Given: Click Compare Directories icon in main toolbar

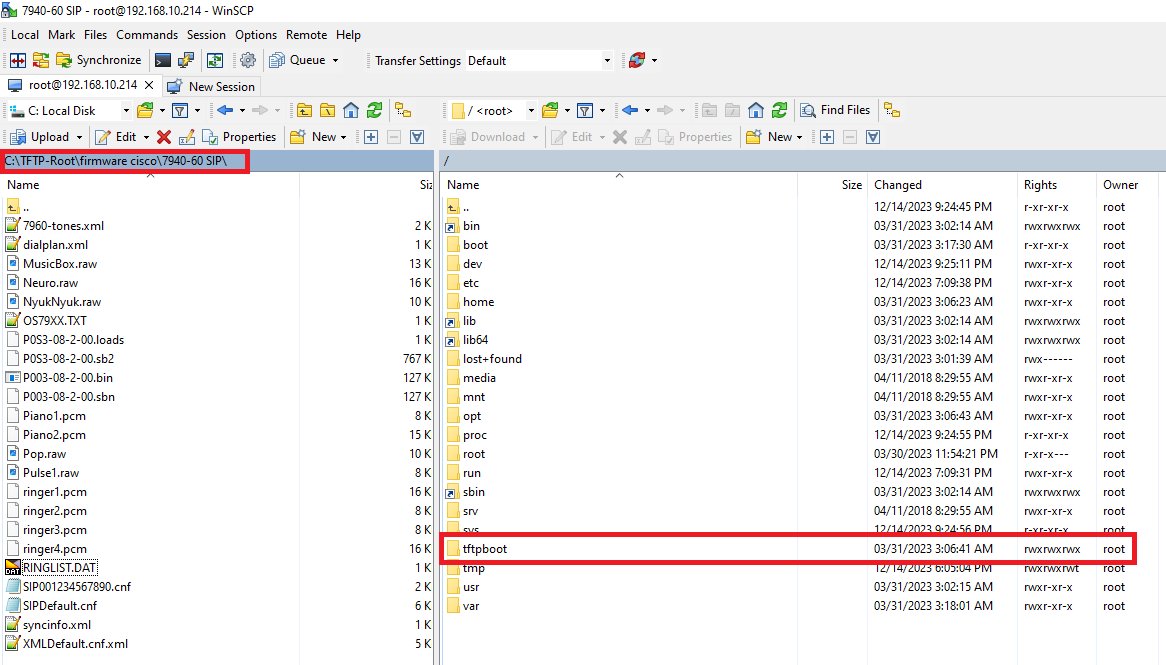Looking at the screenshot, I should coord(18,61).
